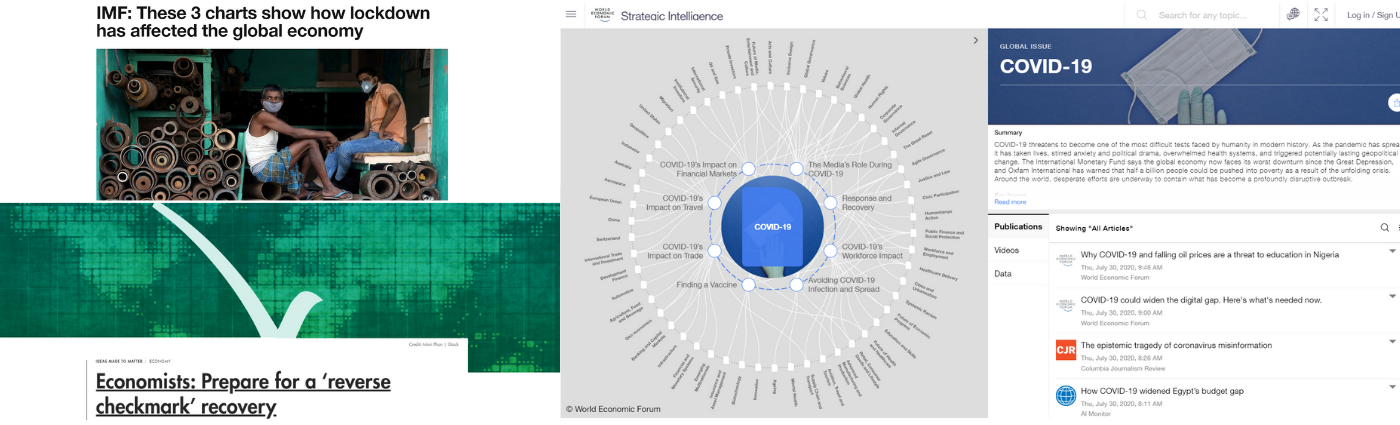Click the COVID-19 banner title

tap(1046, 67)
